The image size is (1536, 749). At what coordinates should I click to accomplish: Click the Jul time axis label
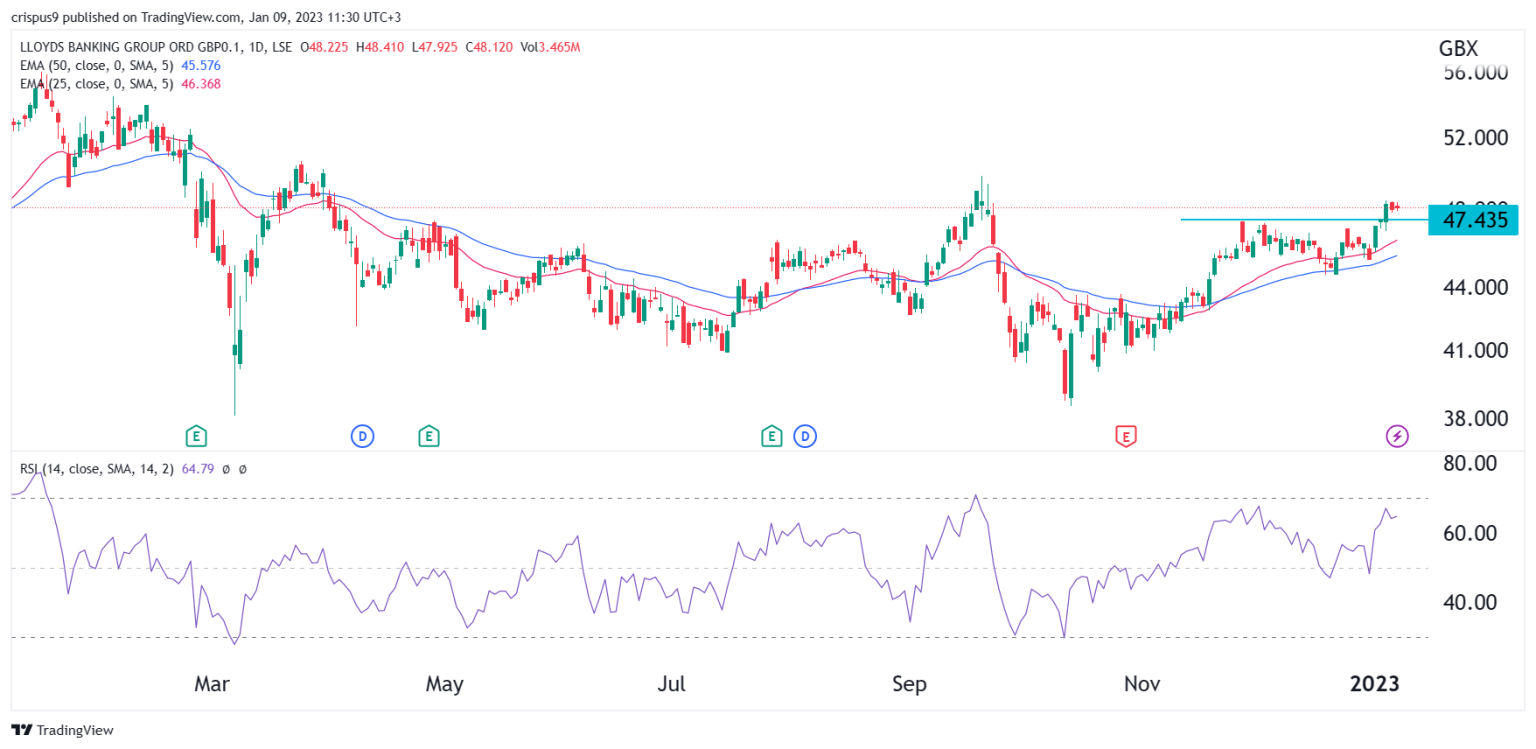click(672, 684)
